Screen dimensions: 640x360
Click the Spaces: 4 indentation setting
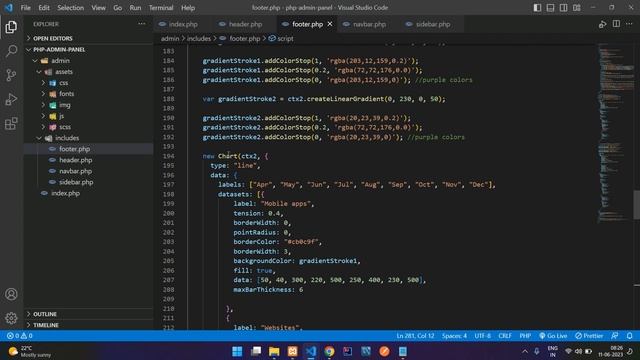(x=454, y=336)
